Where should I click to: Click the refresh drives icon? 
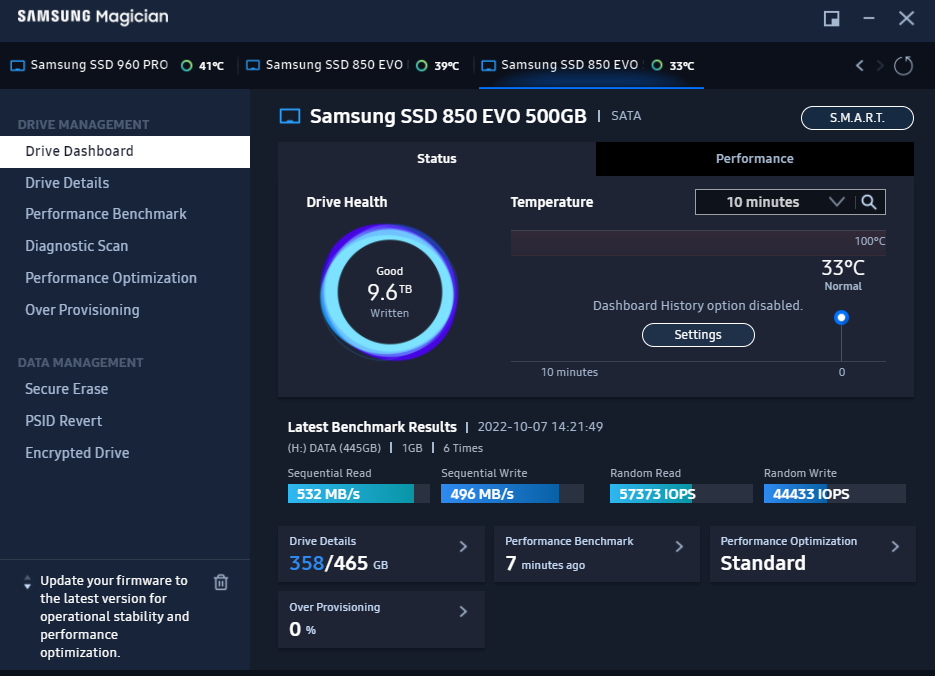click(x=903, y=66)
